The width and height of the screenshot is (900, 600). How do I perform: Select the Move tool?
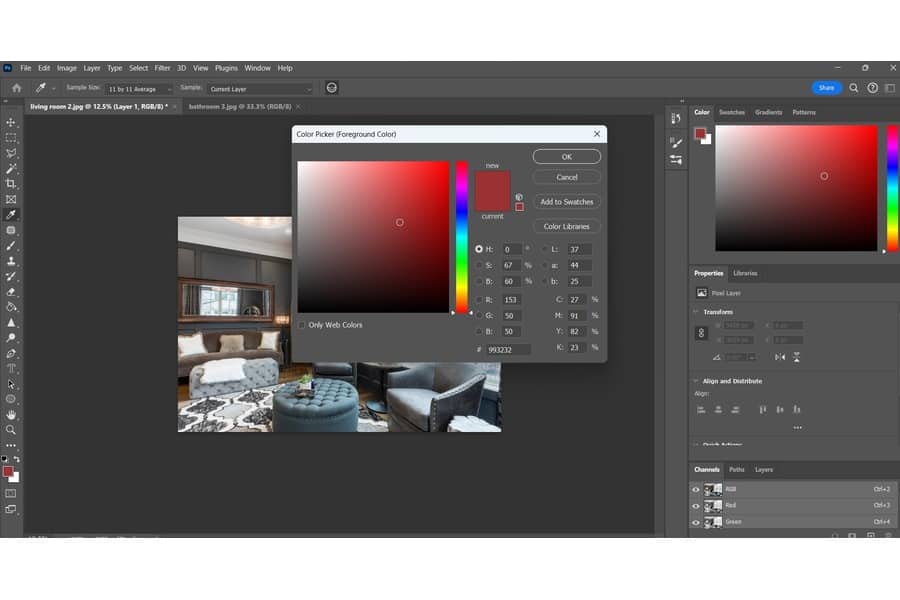[11, 122]
